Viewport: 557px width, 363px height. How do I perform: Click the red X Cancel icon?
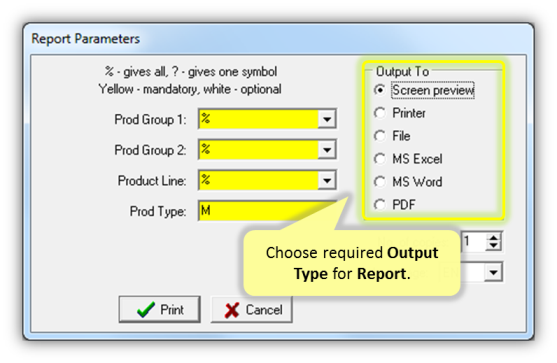coord(232,310)
